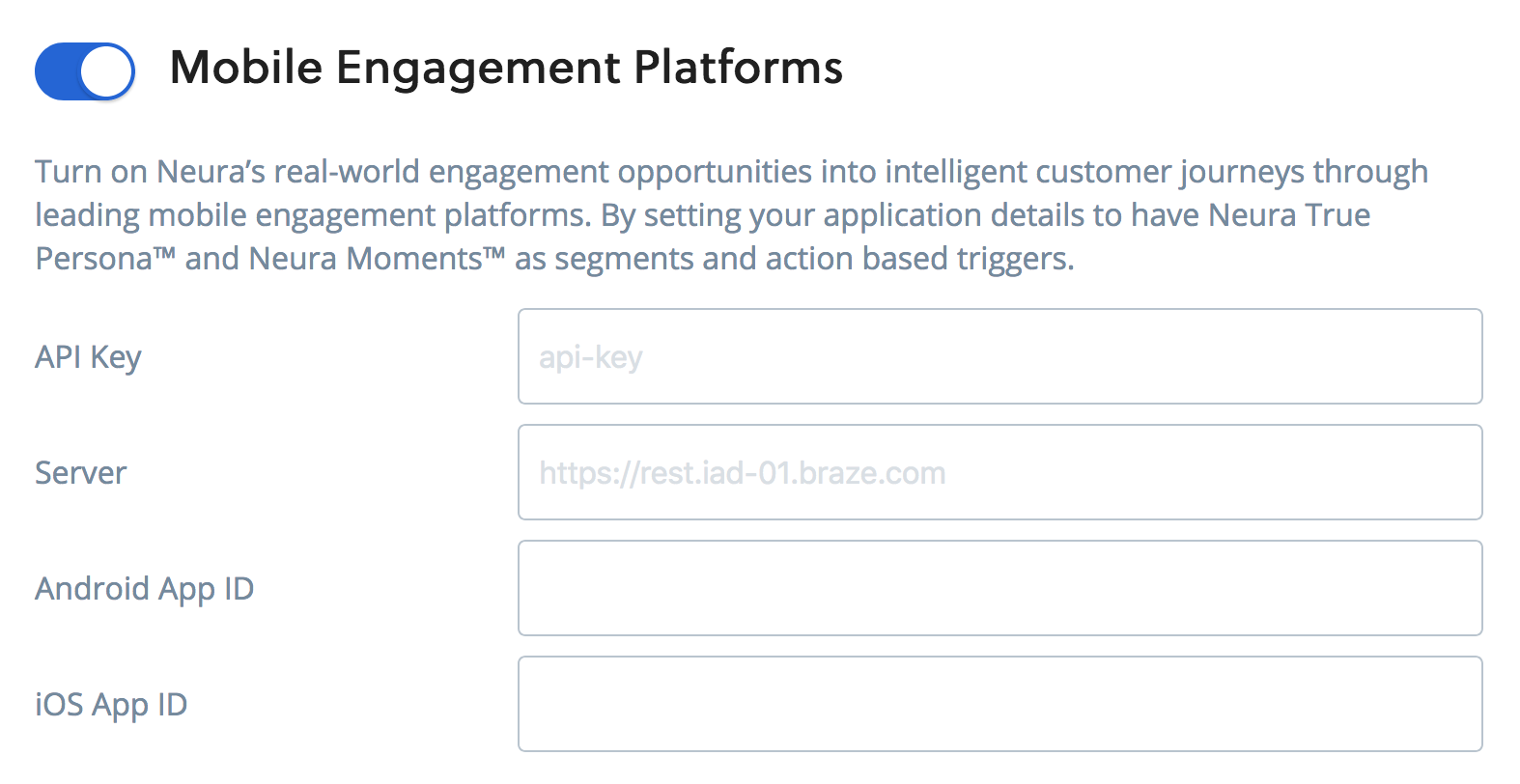
Task: Click the blue track of the toggle
Action: 58,70
